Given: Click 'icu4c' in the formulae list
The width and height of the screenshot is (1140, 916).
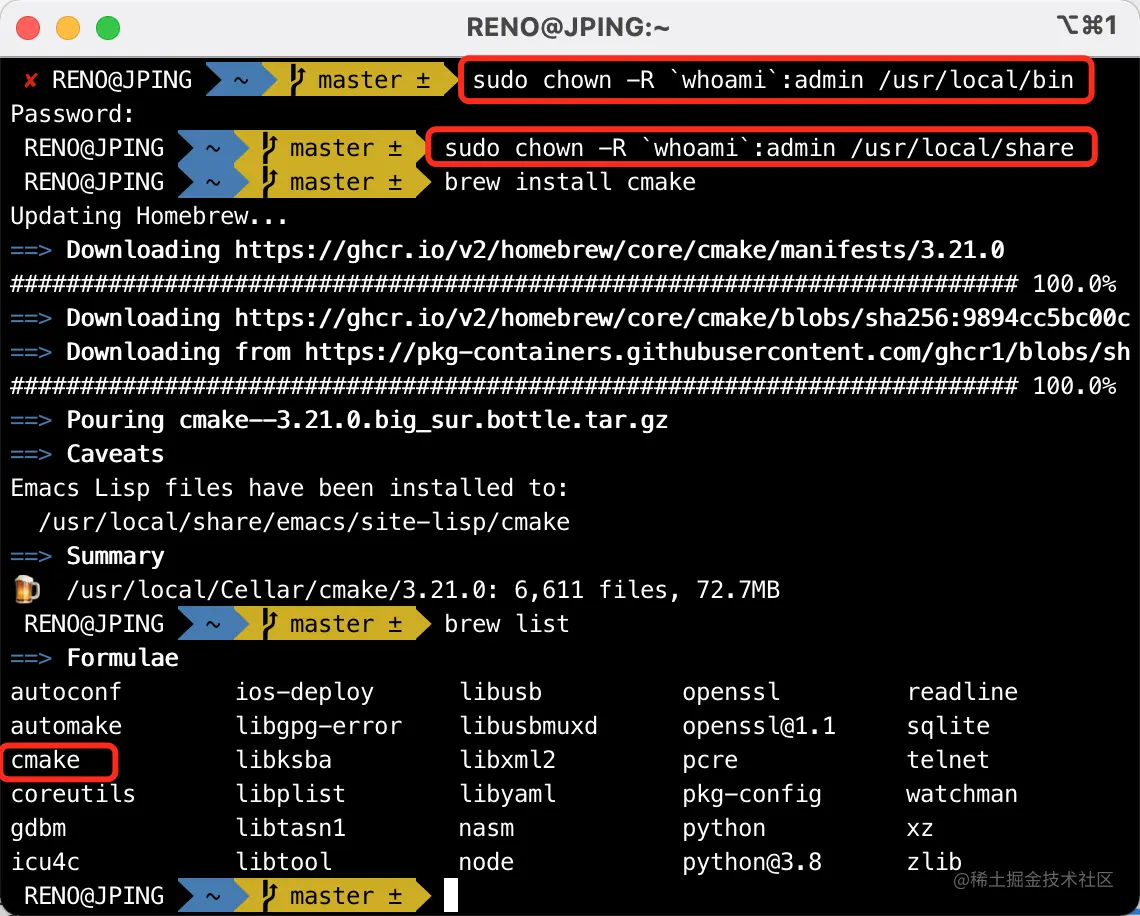Looking at the screenshot, I should click(x=45, y=862).
